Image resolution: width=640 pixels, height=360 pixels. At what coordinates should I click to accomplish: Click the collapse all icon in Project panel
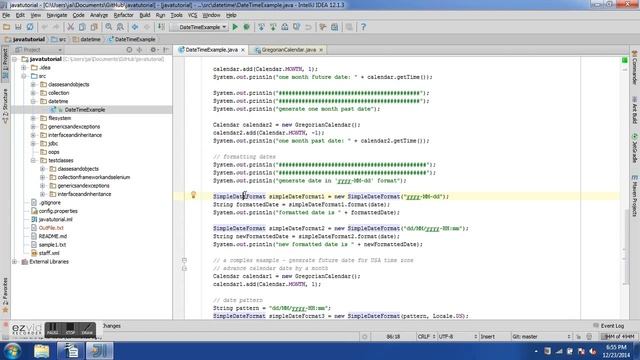(140, 50)
